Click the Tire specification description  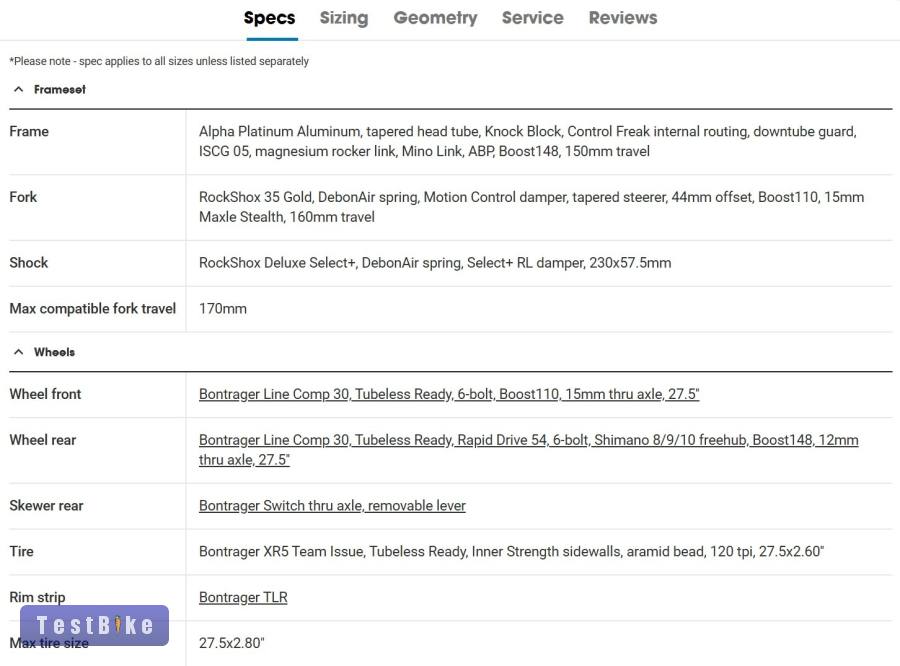511,552
